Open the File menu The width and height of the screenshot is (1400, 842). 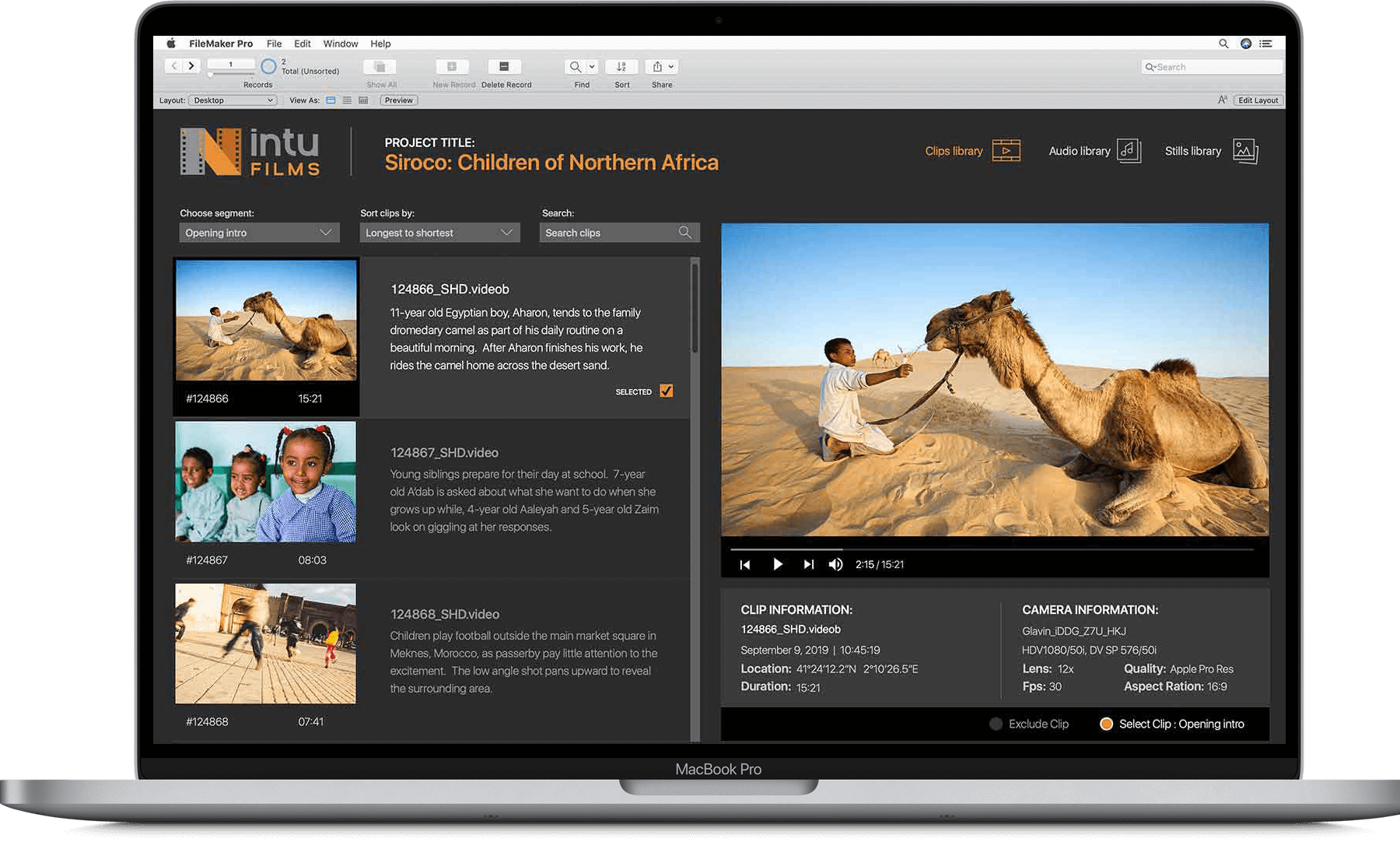click(274, 44)
